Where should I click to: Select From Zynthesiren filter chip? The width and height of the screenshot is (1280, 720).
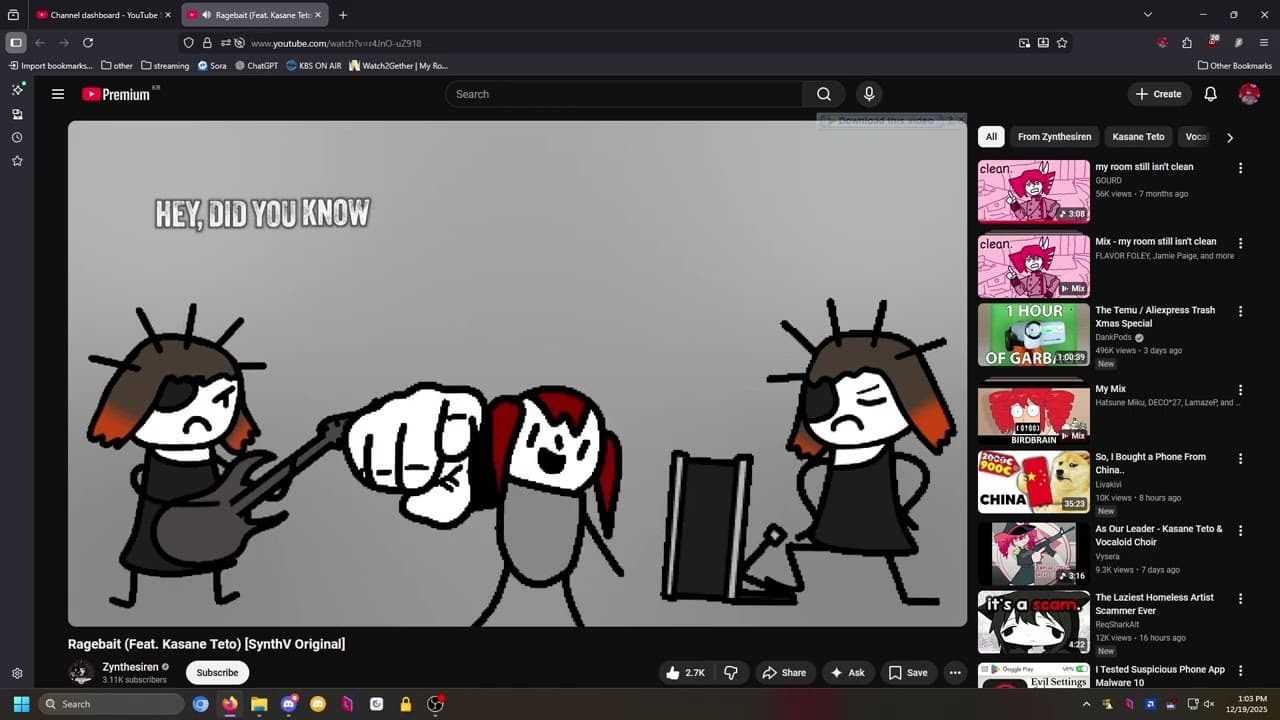(x=1055, y=137)
